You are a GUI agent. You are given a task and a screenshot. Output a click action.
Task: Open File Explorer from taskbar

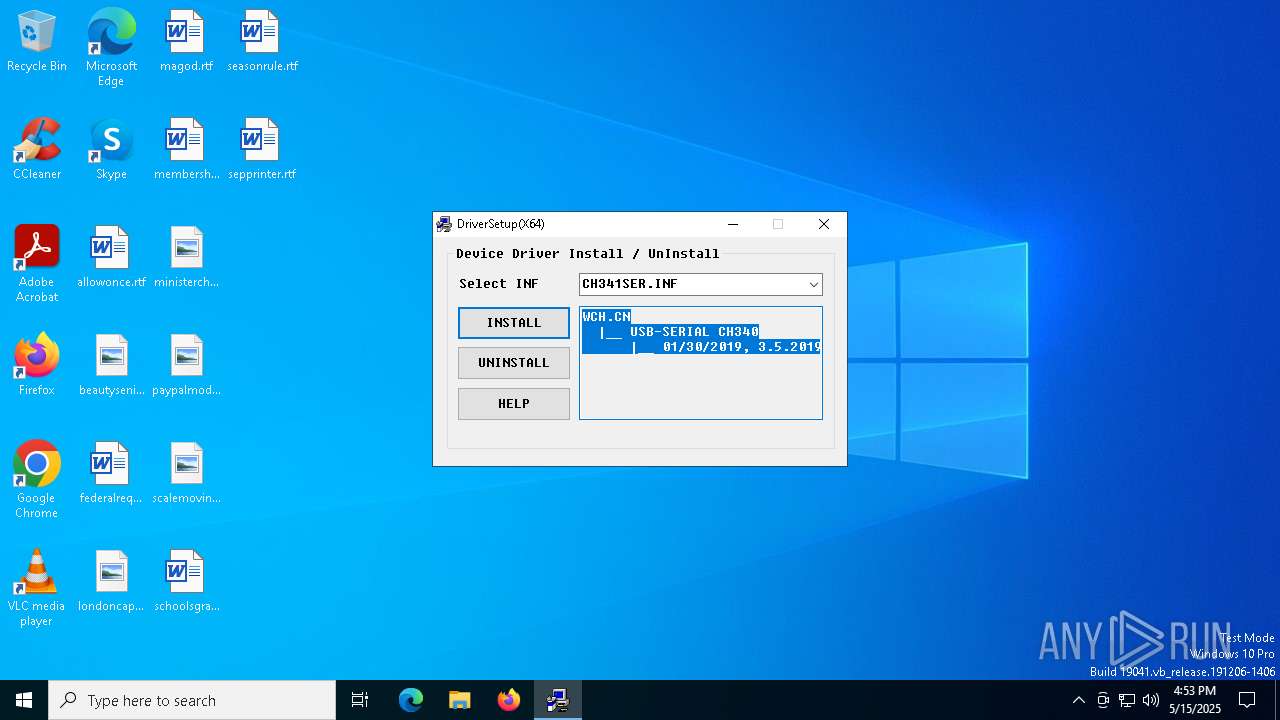459,700
